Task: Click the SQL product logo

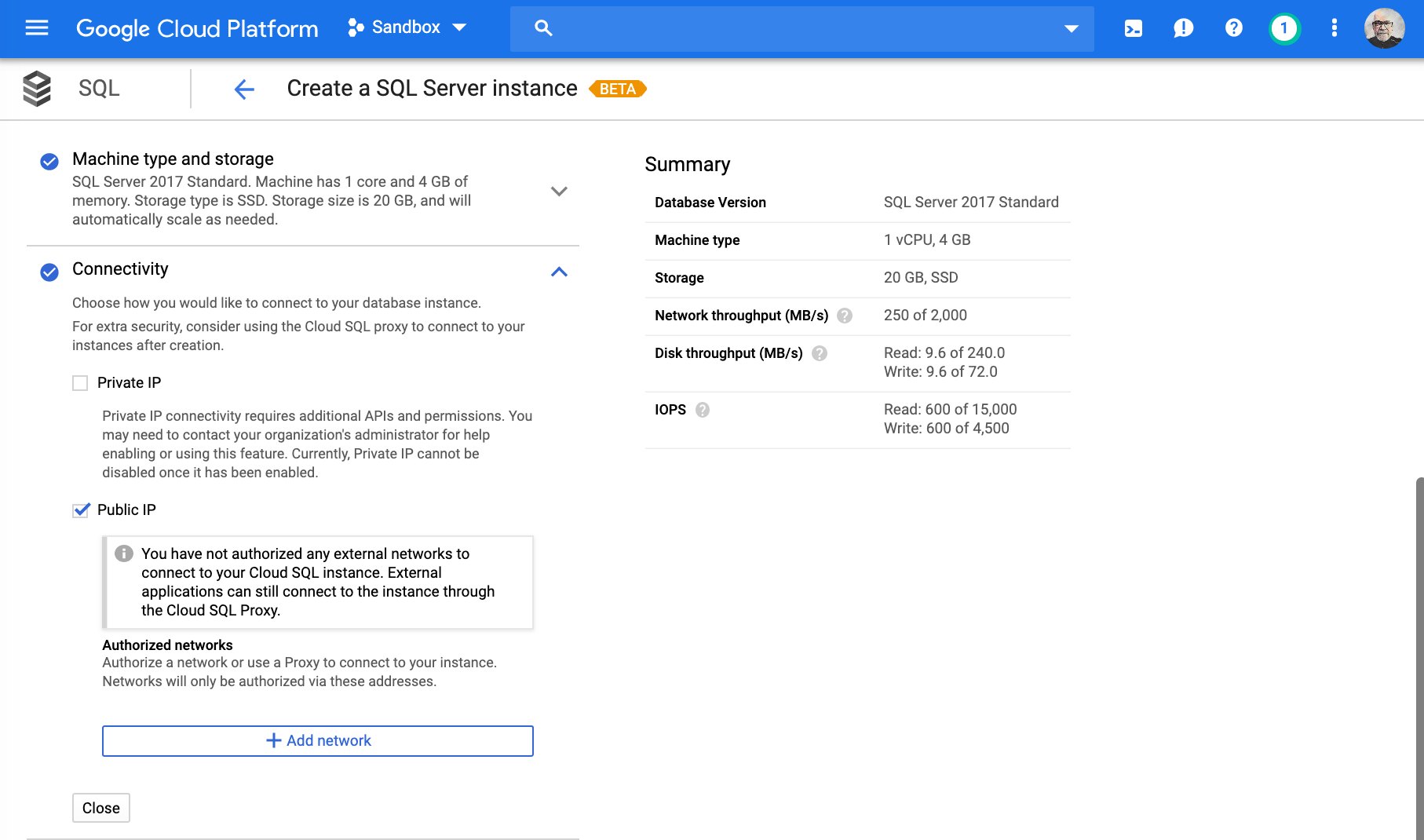Action: click(x=37, y=88)
